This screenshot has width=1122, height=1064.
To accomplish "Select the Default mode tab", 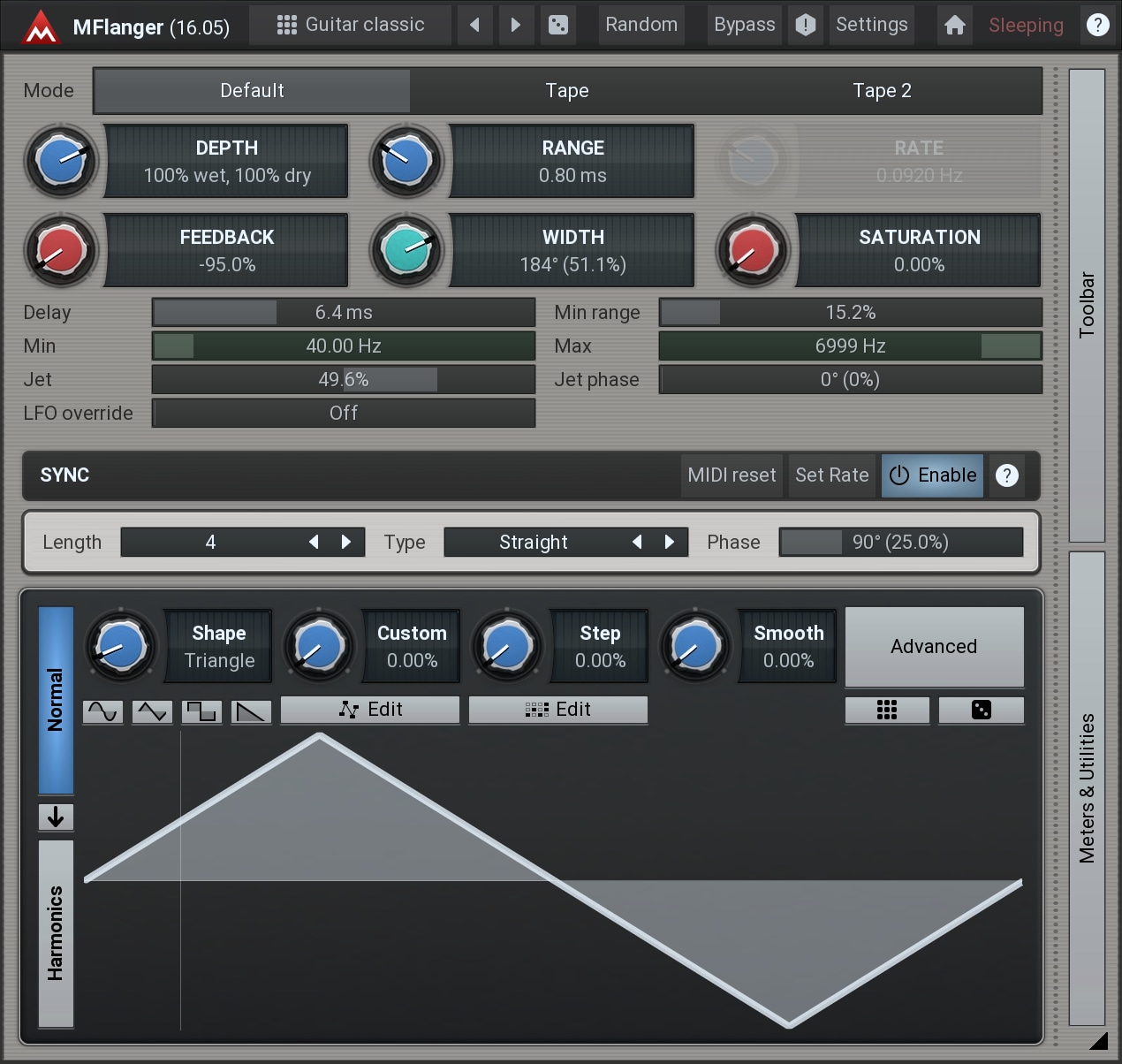I will pyautogui.click(x=252, y=90).
